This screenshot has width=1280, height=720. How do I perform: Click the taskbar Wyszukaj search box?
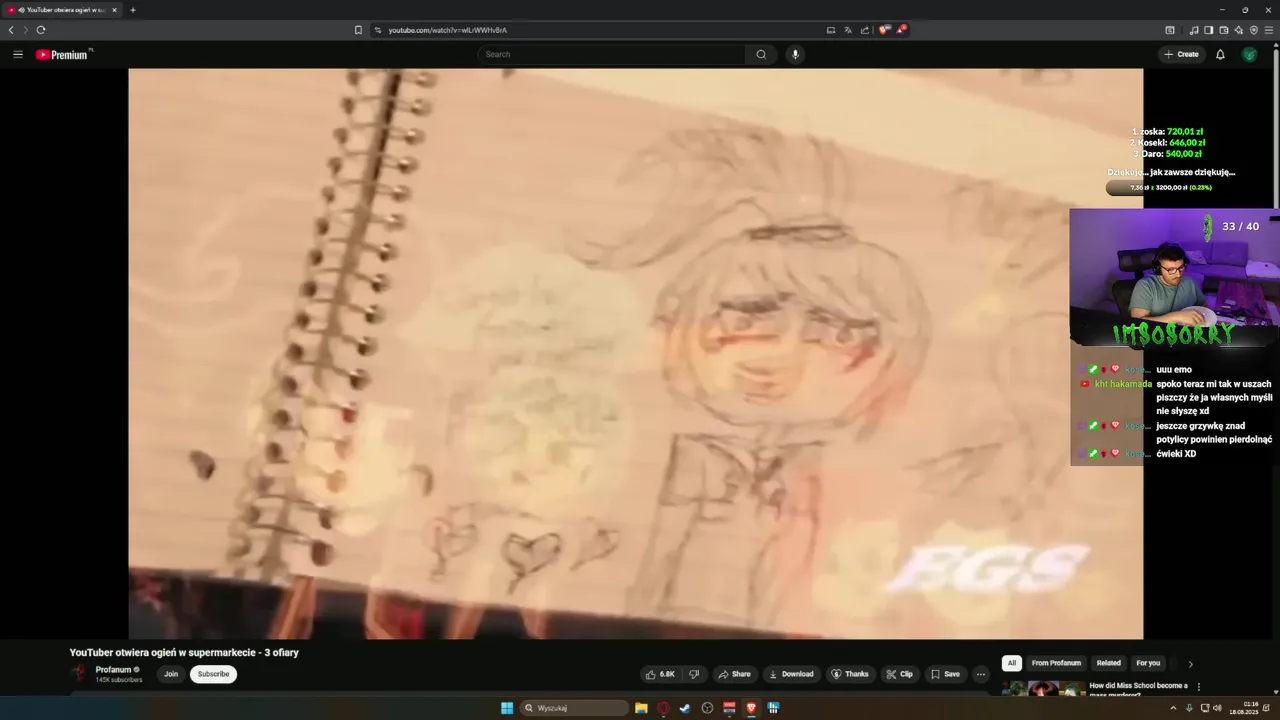click(575, 708)
